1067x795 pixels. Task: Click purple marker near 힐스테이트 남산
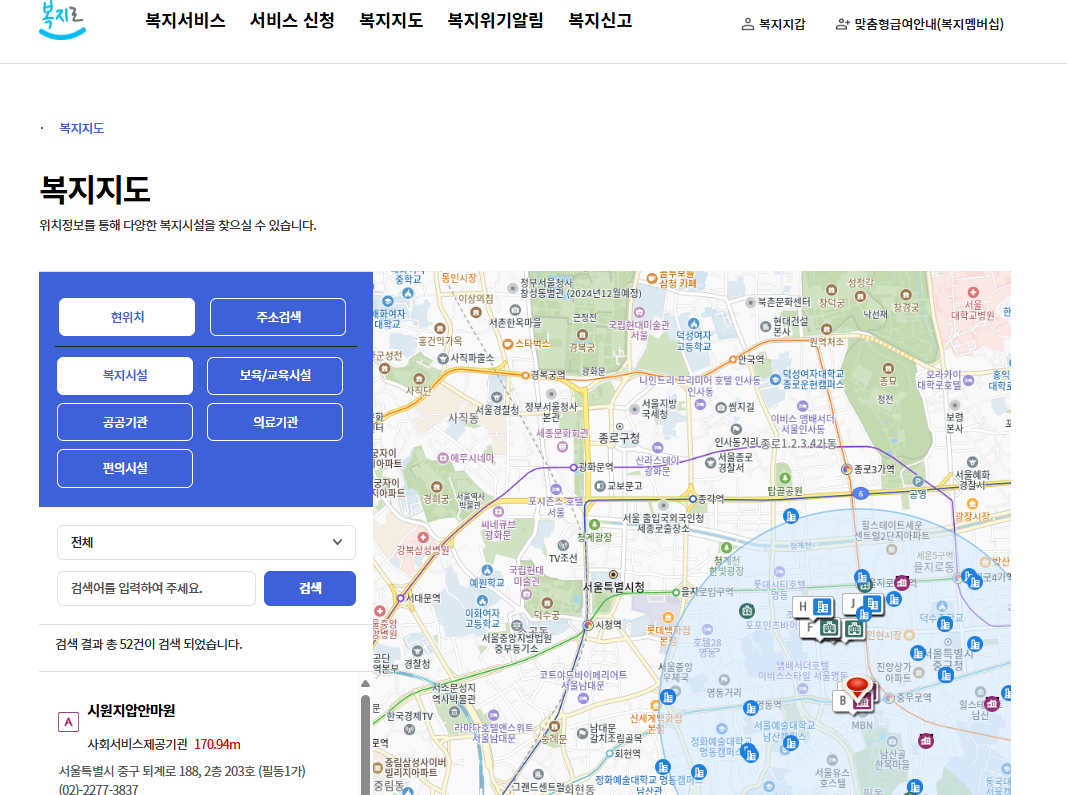pyautogui.click(x=992, y=704)
